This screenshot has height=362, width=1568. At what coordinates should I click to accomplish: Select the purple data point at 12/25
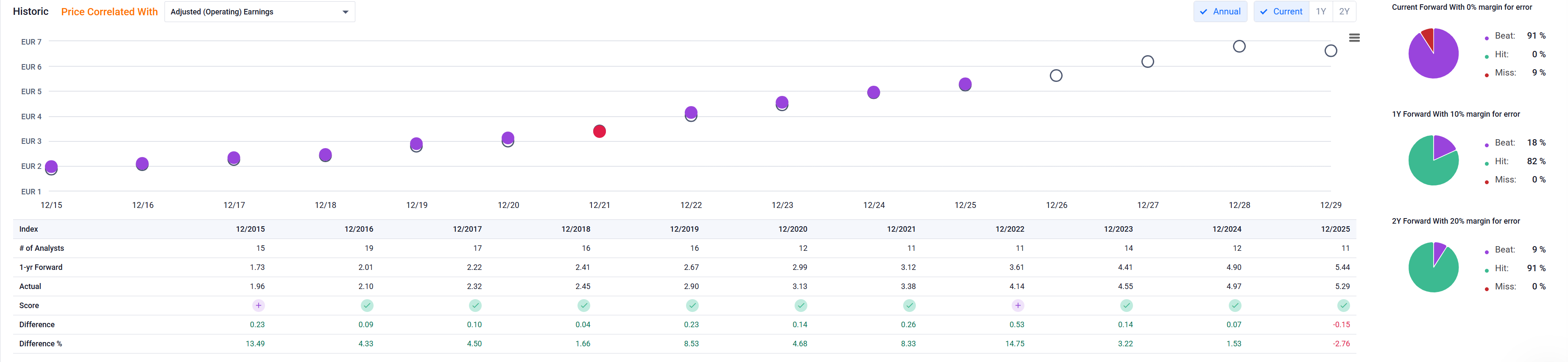coord(965,84)
